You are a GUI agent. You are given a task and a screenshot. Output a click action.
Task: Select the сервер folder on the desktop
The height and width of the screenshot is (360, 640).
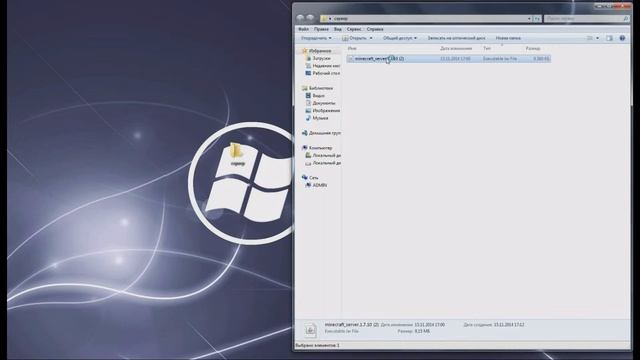pos(237,154)
